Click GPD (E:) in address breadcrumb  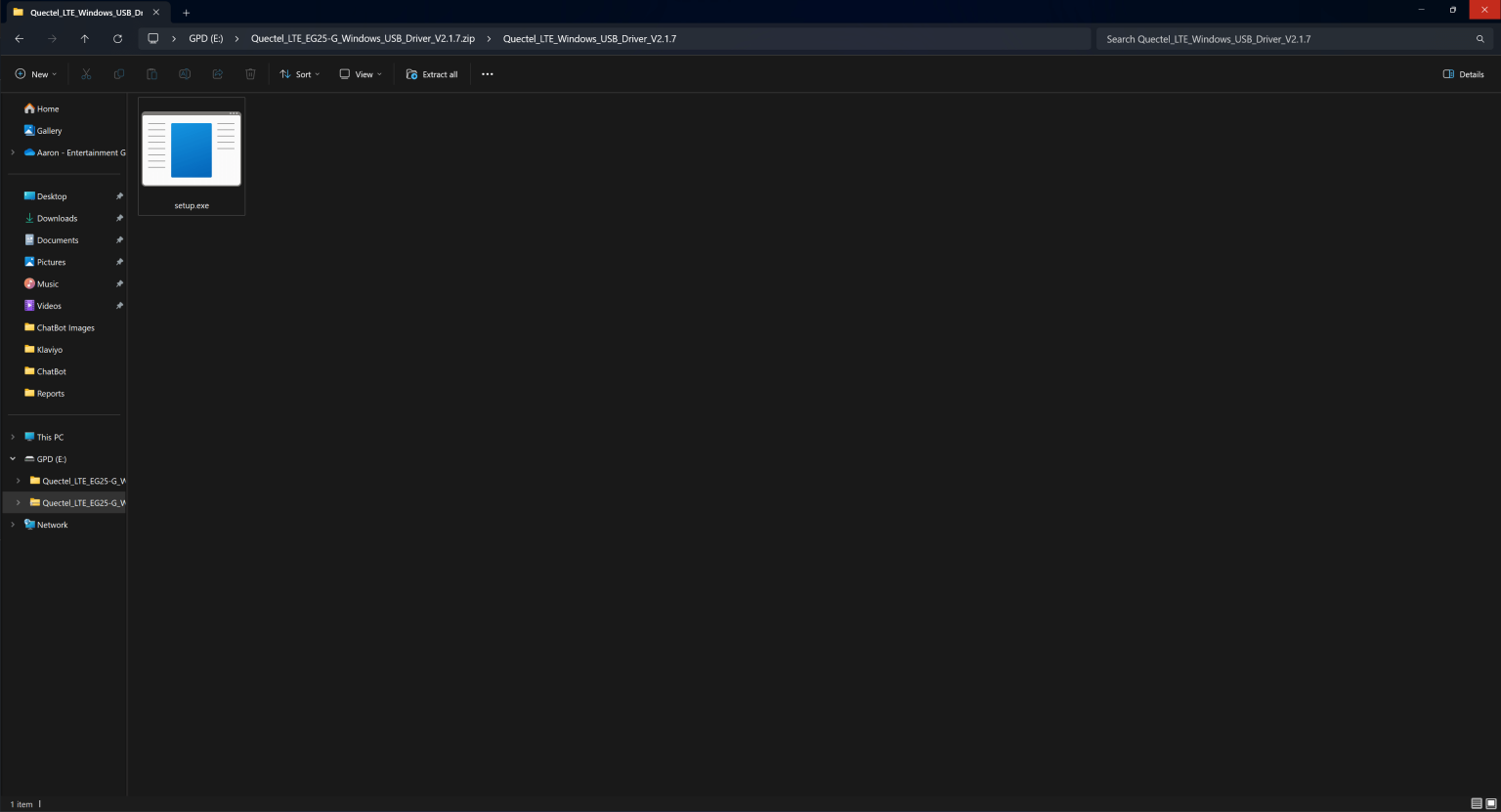(x=205, y=39)
